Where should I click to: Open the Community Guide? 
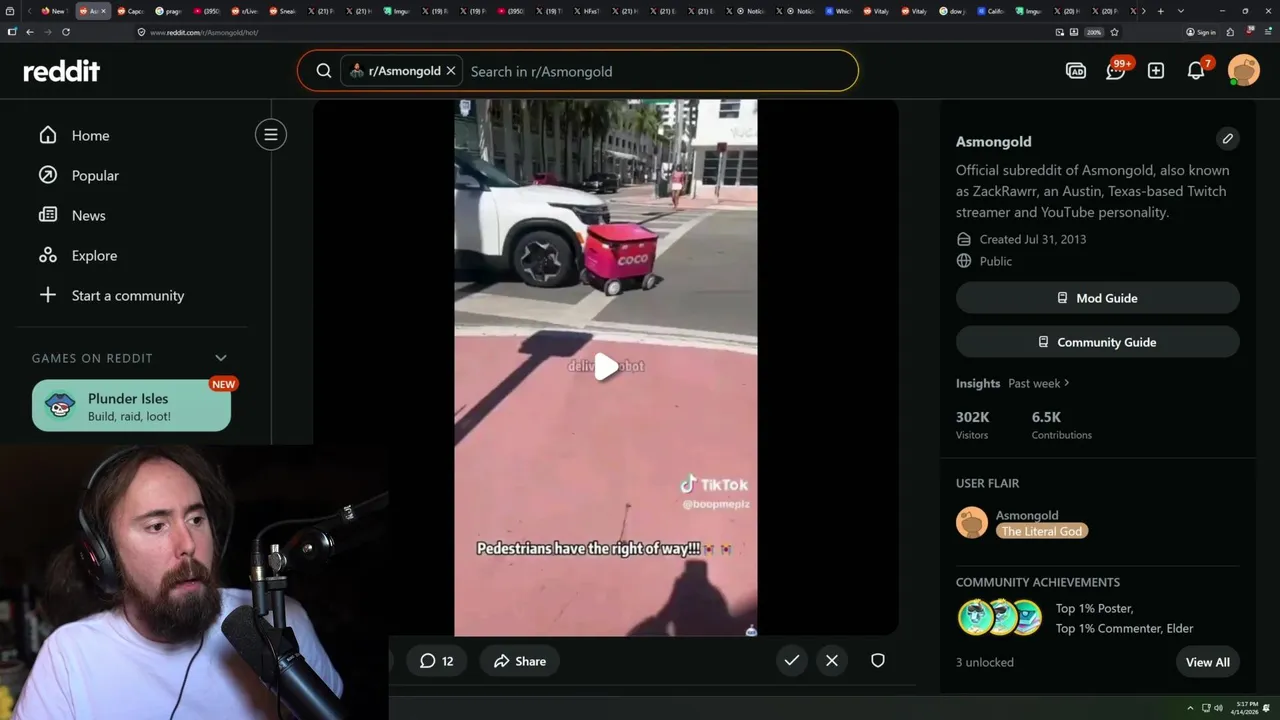(x=1098, y=342)
